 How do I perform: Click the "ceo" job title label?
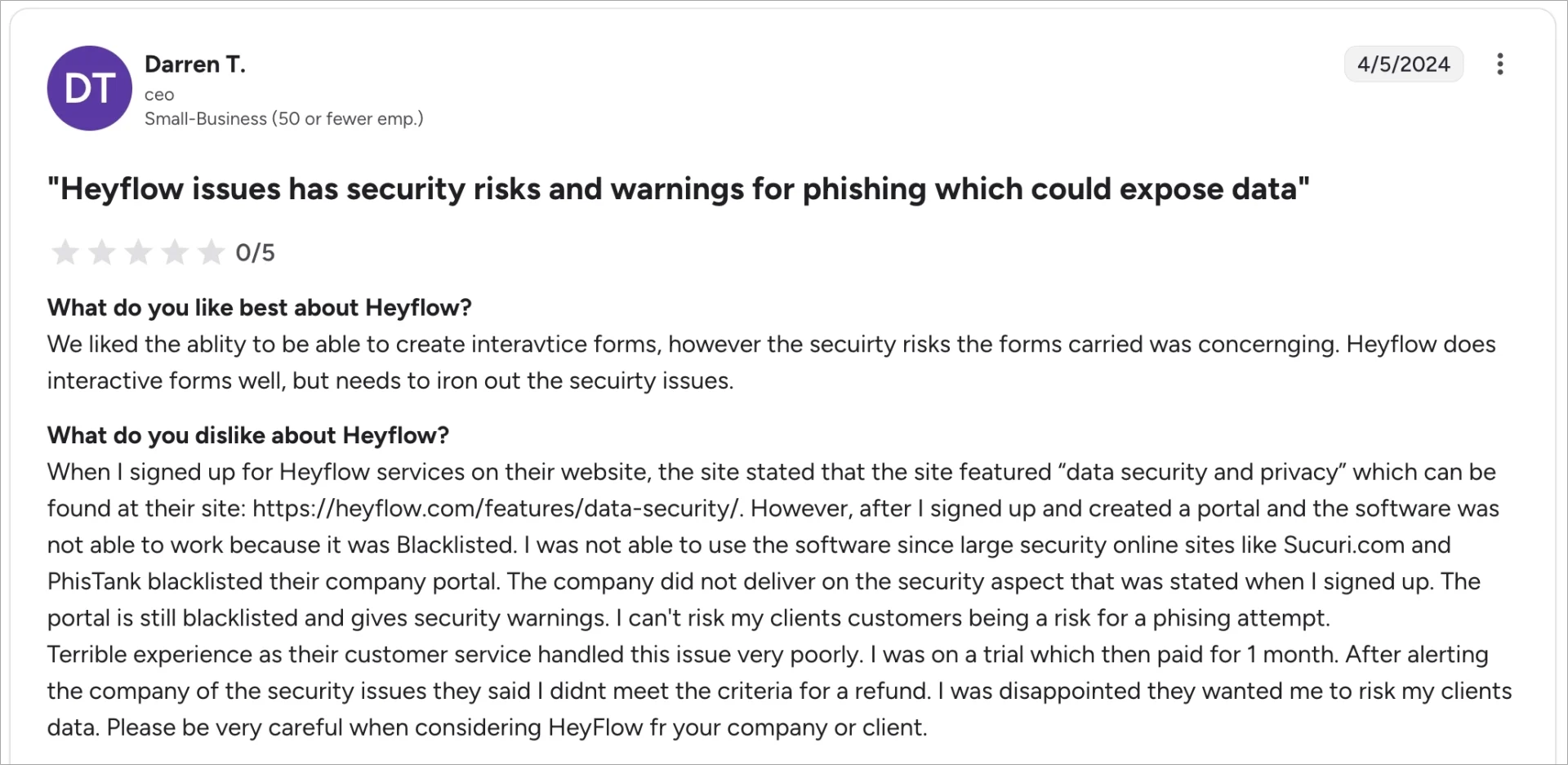pos(159,95)
